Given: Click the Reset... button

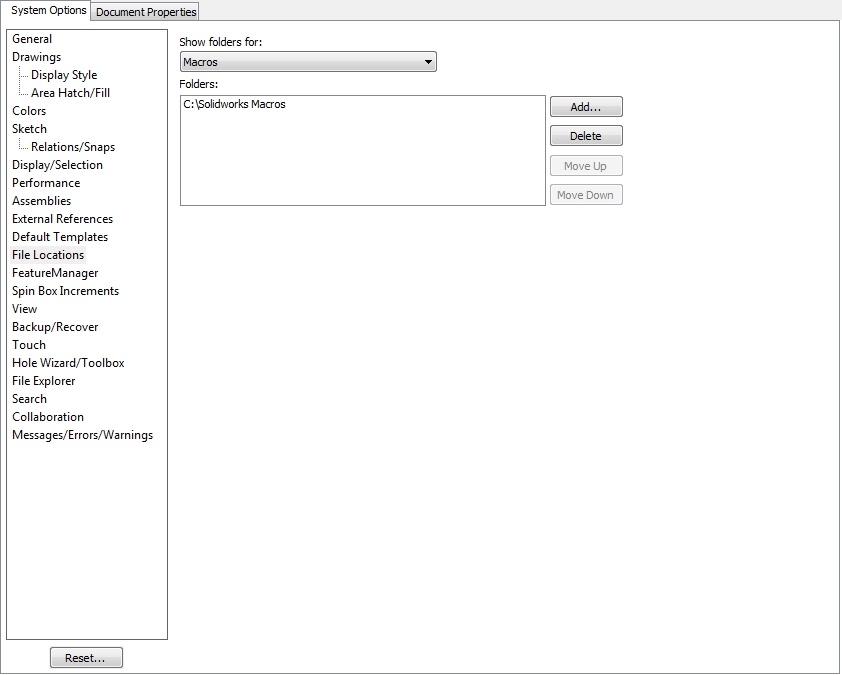Looking at the screenshot, I should pyautogui.click(x=86, y=657).
